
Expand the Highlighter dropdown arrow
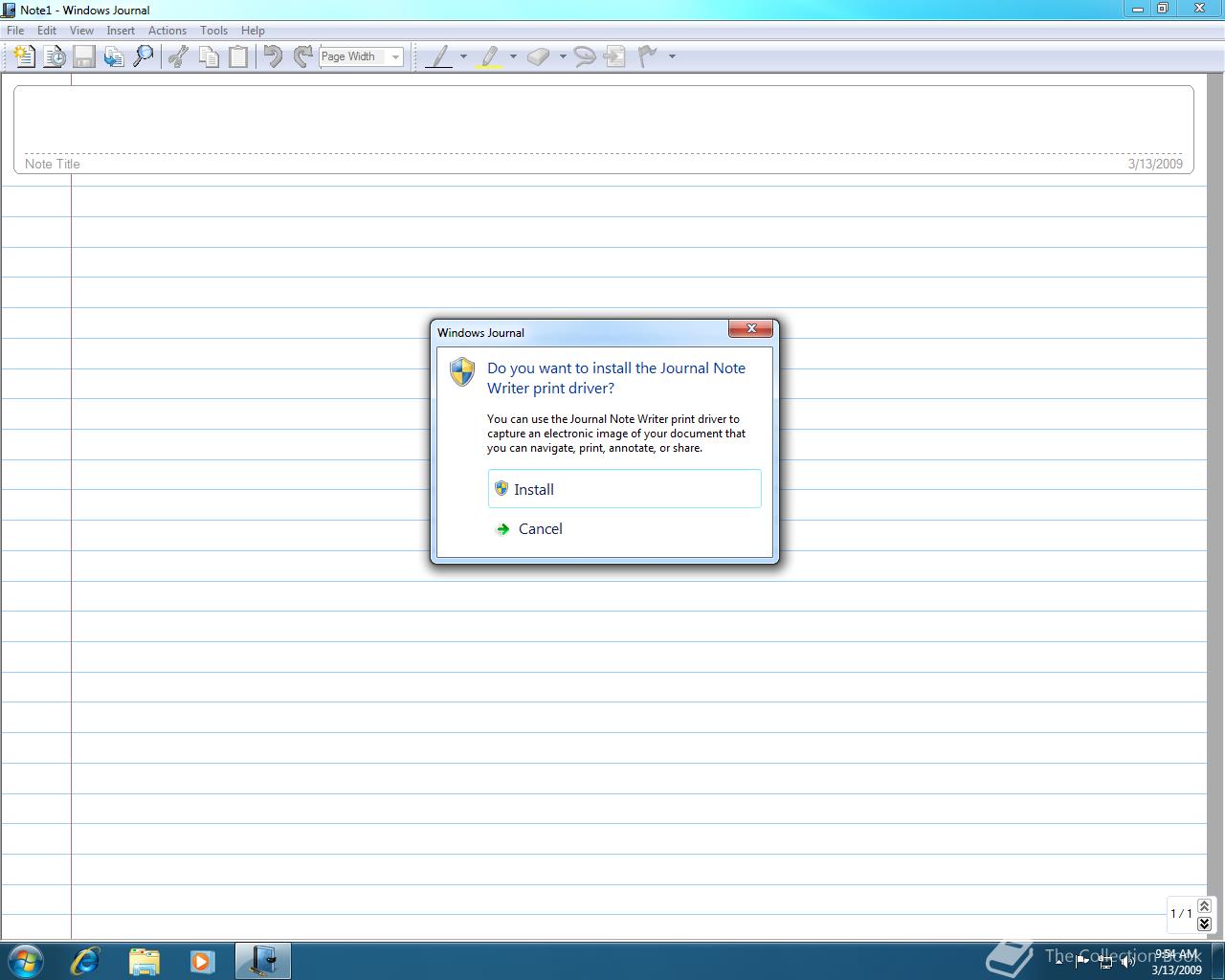pos(513,56)
